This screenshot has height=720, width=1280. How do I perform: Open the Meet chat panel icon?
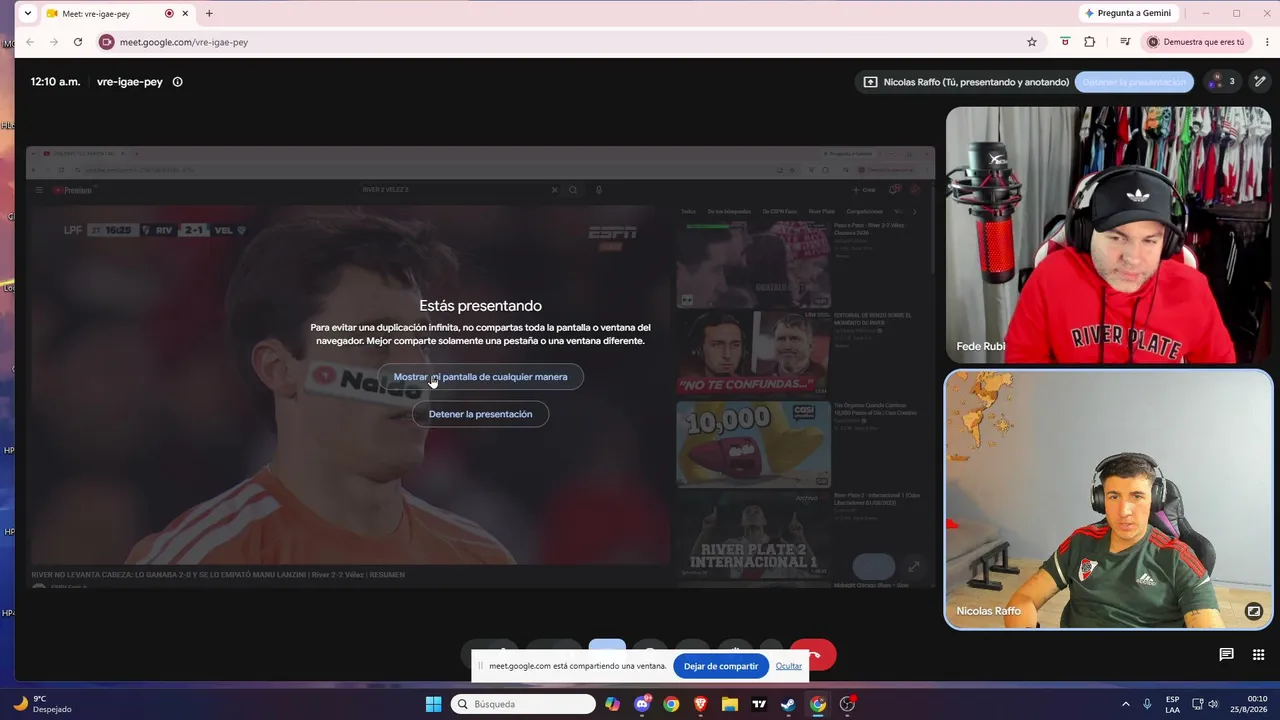[1226, 655]
